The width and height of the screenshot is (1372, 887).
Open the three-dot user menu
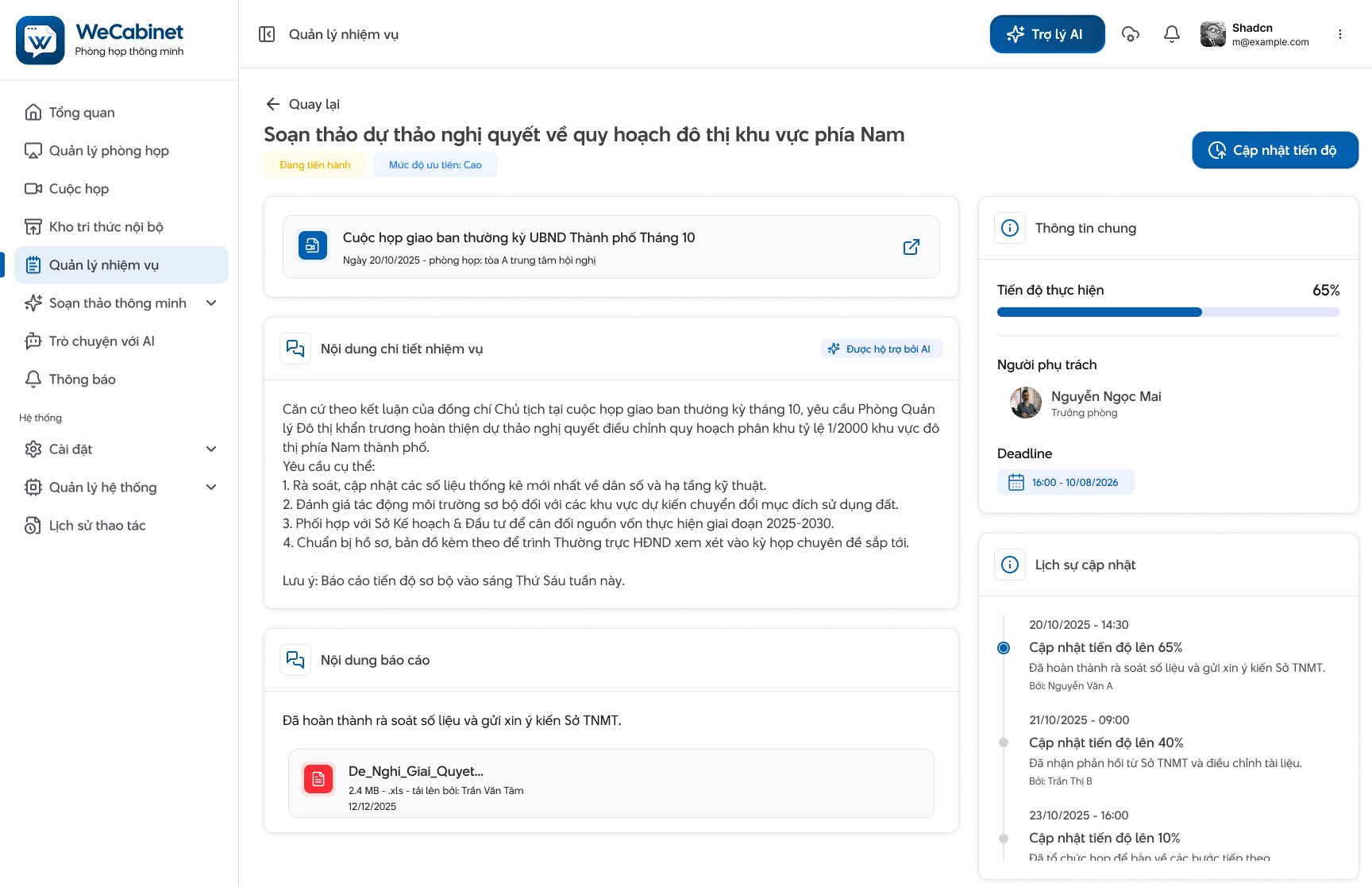[x=1340, y=34]
